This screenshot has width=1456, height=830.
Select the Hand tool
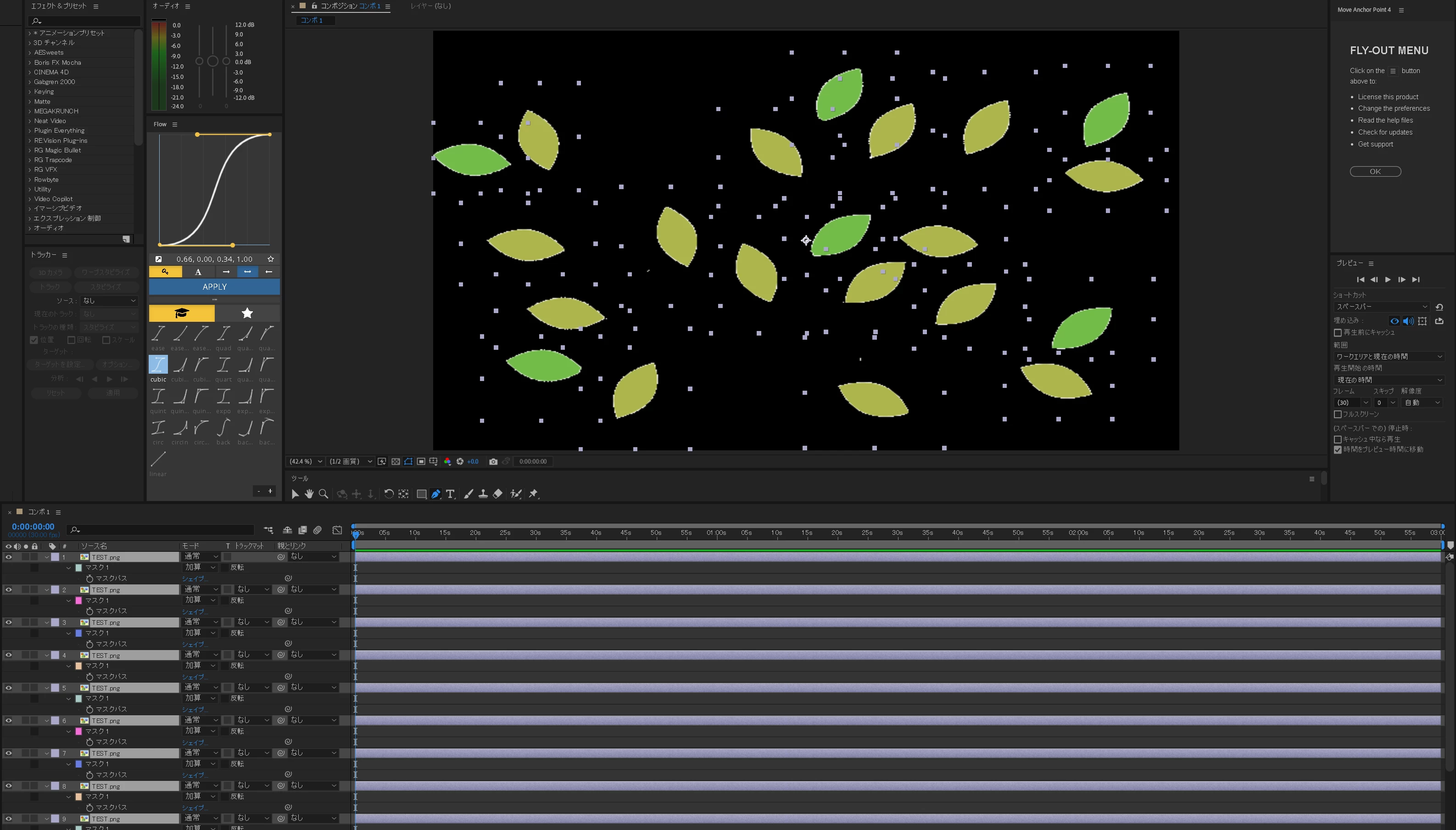pyautogui.click(x=309, y=494)
